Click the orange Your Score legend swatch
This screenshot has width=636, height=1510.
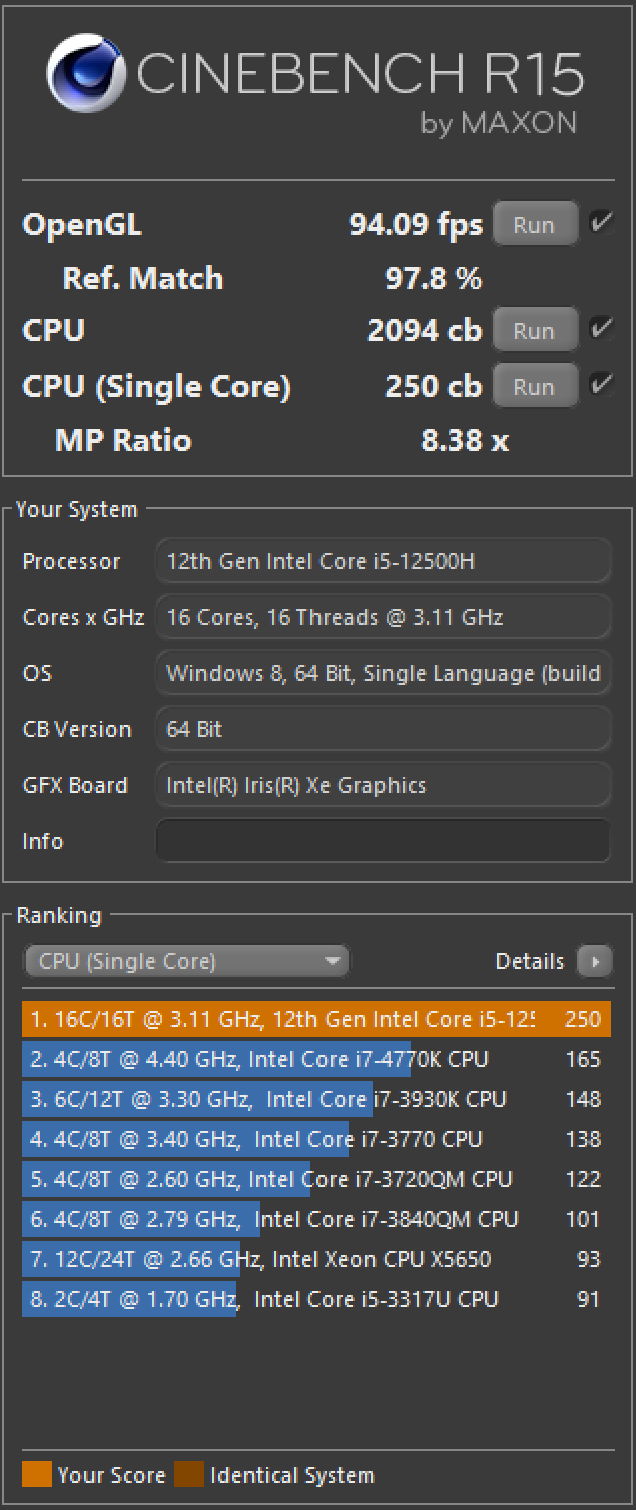[37, 1474]
